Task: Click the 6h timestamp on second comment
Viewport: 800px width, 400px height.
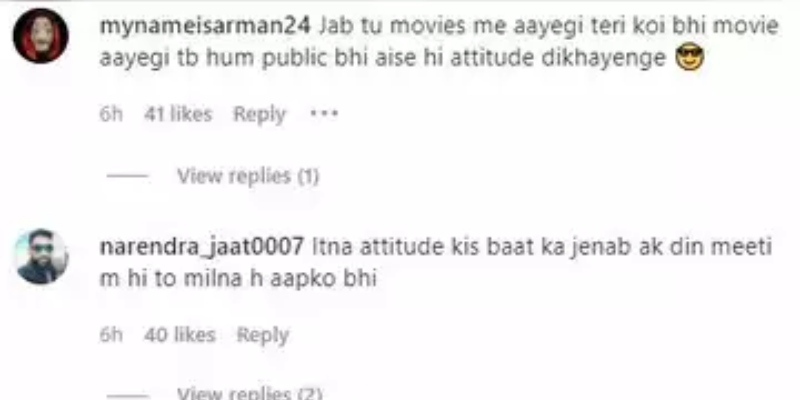Action: click(111, 335)
